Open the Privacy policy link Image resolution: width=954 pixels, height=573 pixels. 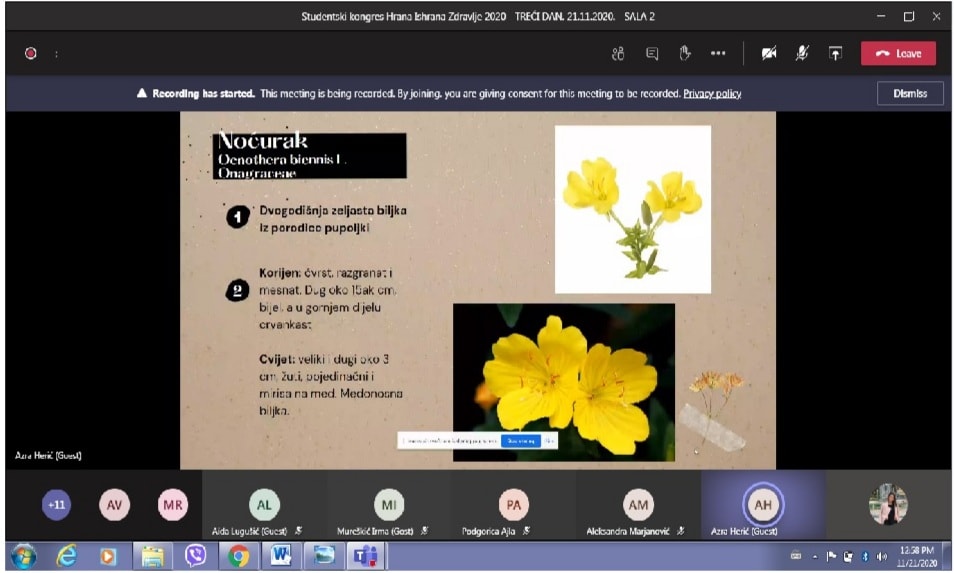pyautogui.click(x=712, y=93)
